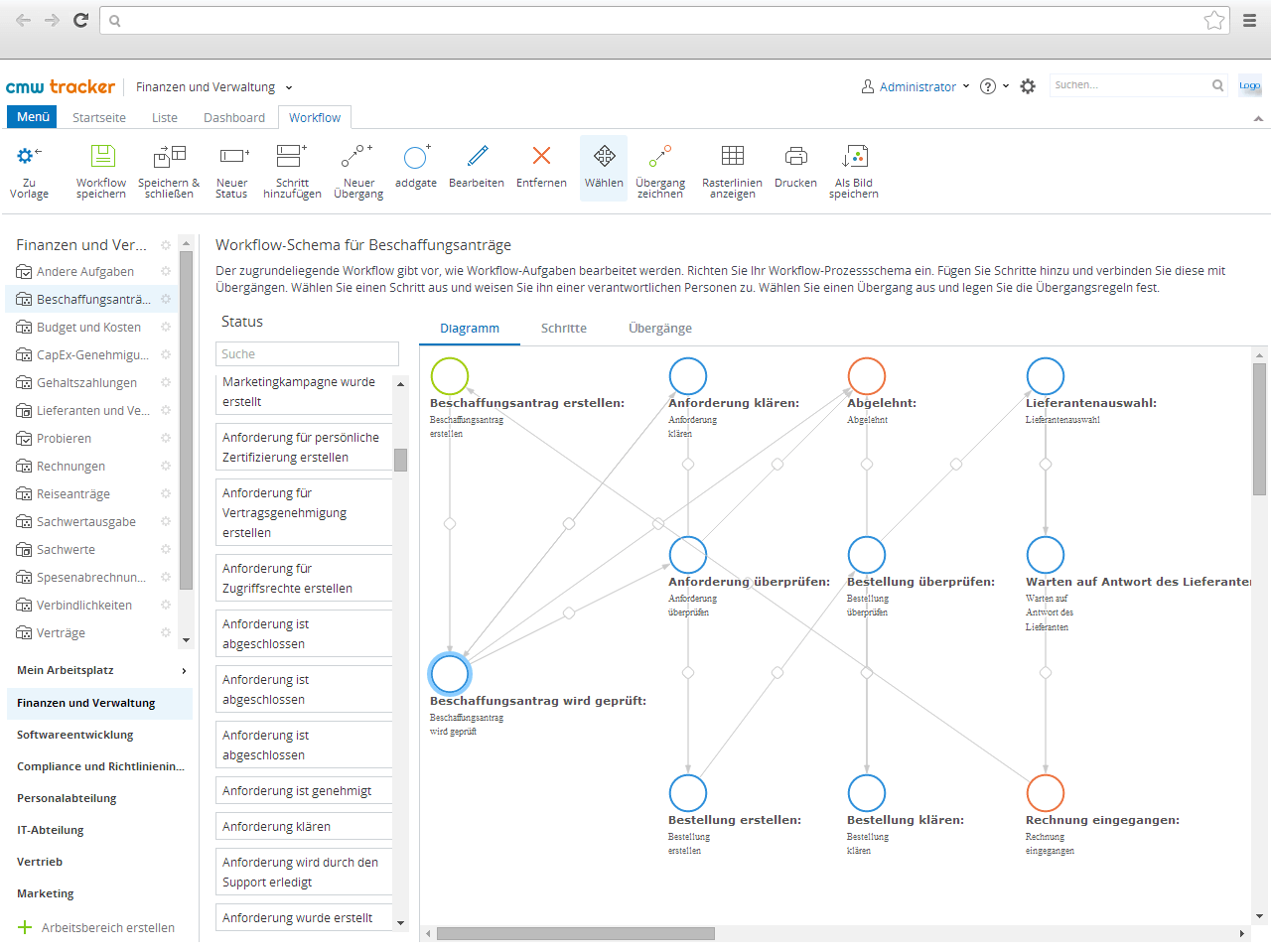Bookmark page with browser star icon

(1214, 20)
